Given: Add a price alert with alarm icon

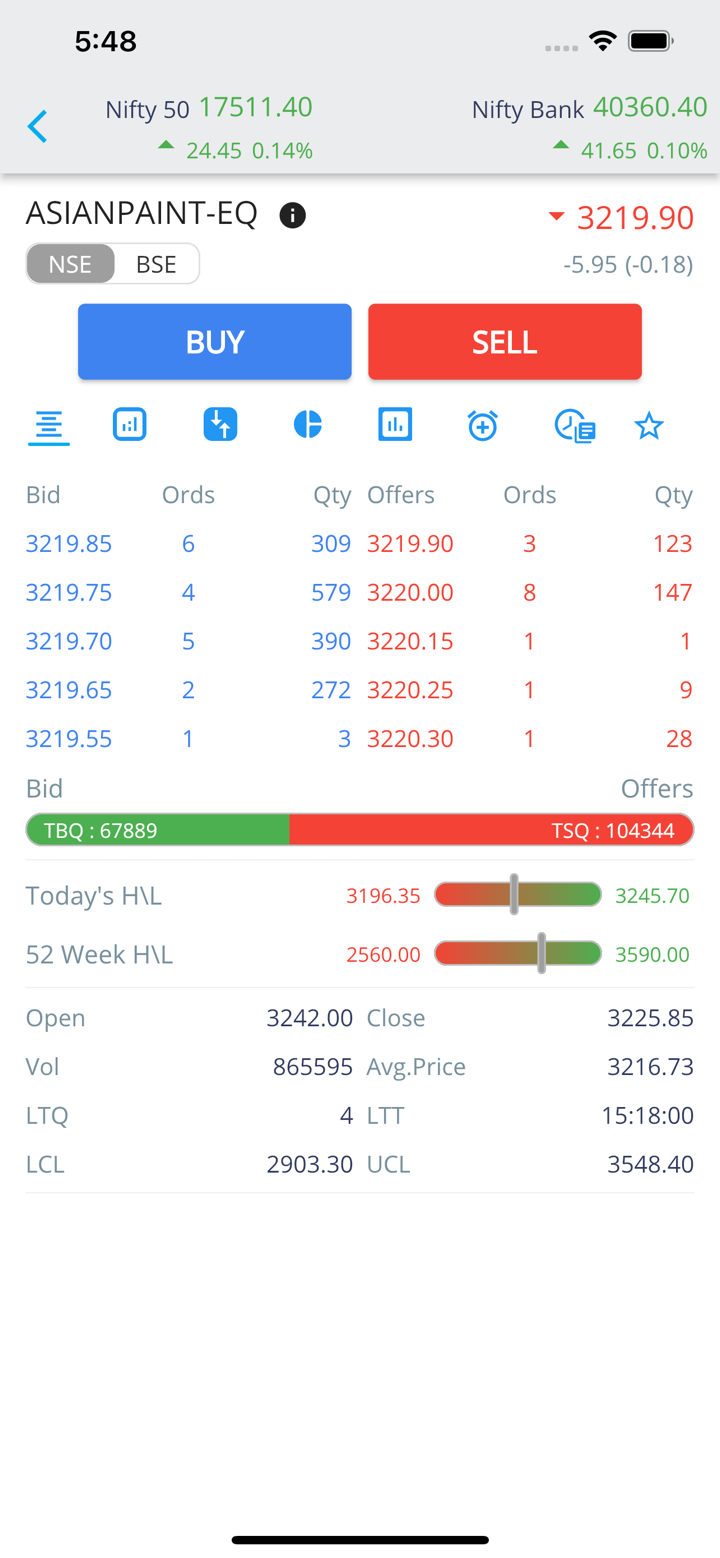Looking at the screenshot, I should 483,426.
